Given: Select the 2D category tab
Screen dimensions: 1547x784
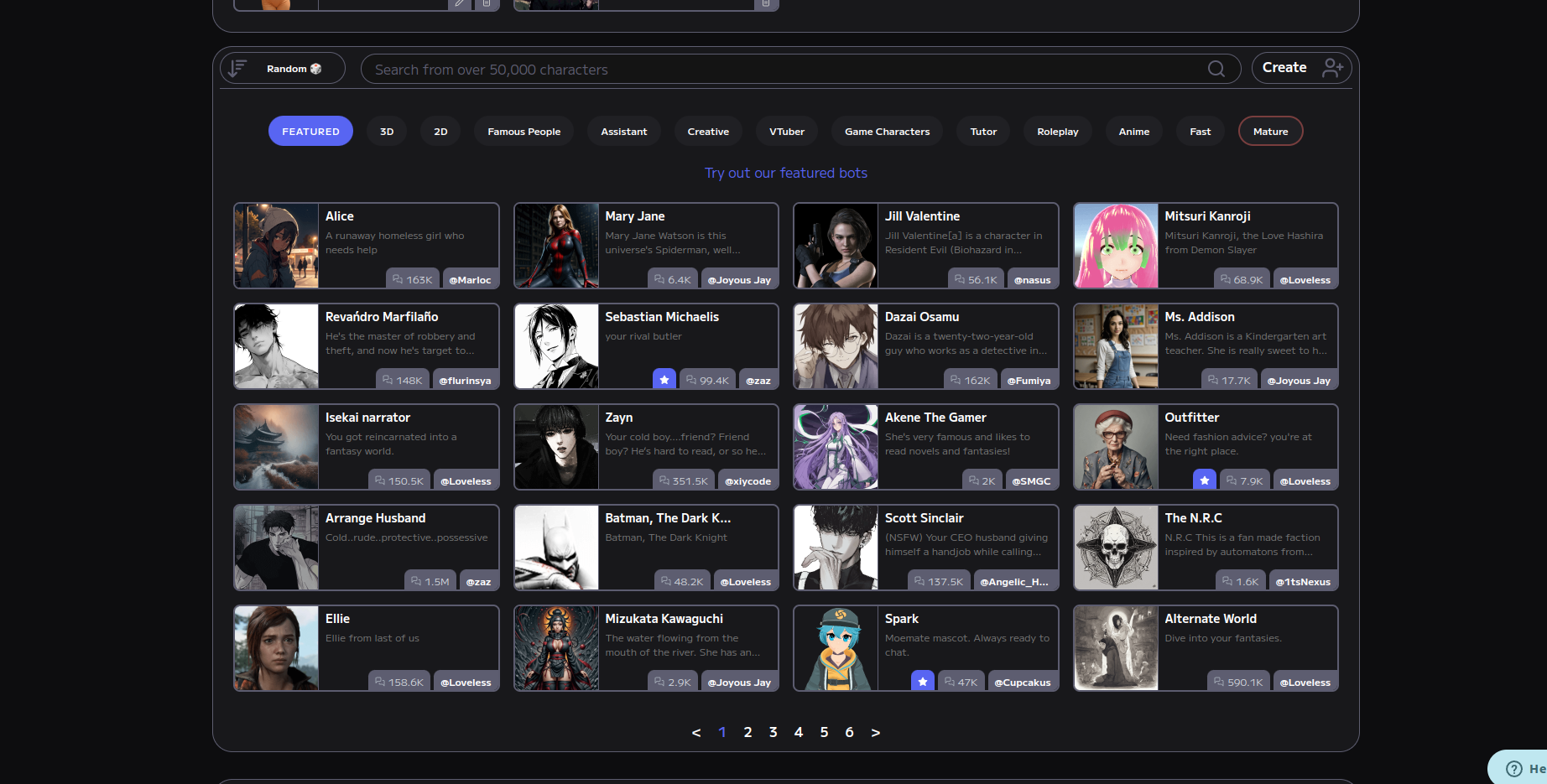Looking at the screenshot, I should pos(440,132).
